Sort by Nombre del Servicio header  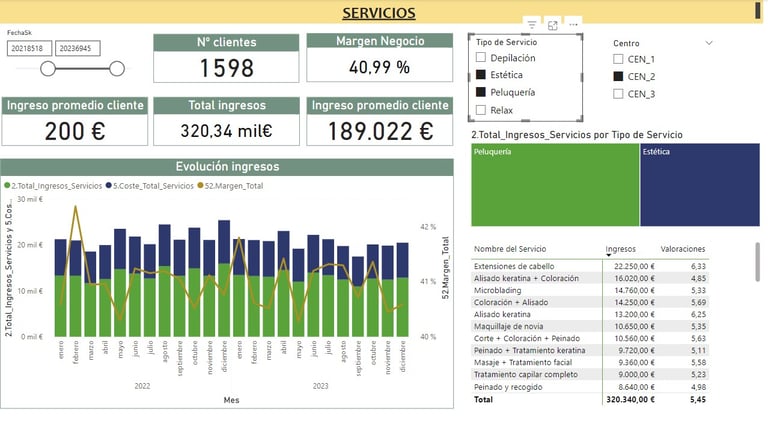509,249
